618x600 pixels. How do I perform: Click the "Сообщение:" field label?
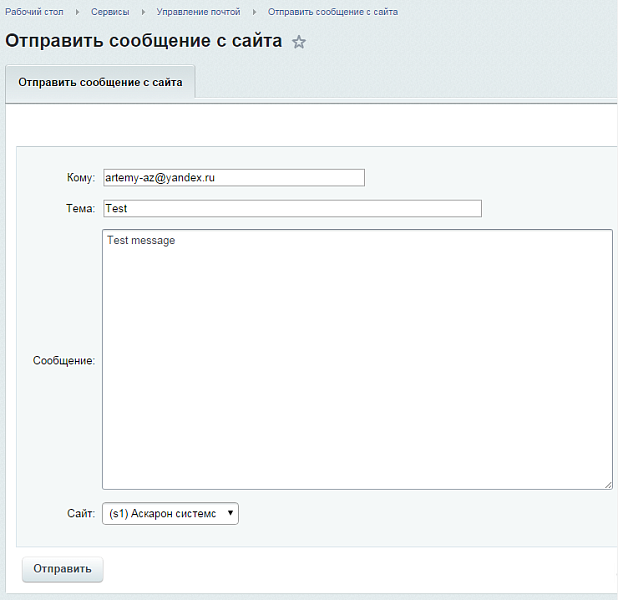coord(64,360)
